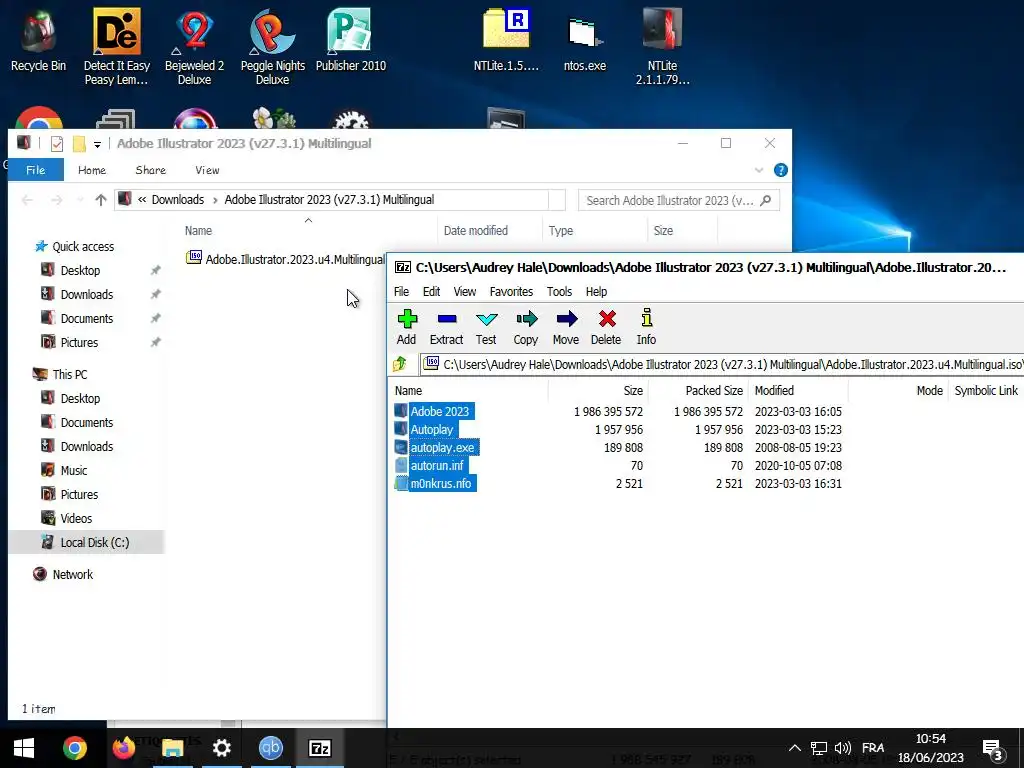Open Explorer help question mark icon

tap(780, 170)
